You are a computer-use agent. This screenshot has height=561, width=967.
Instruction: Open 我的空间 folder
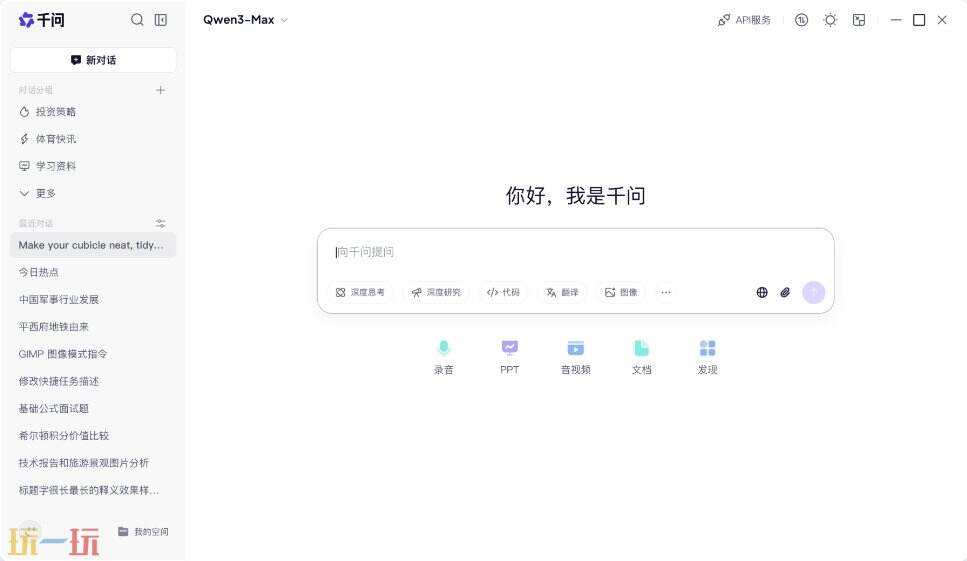point(143,531)
